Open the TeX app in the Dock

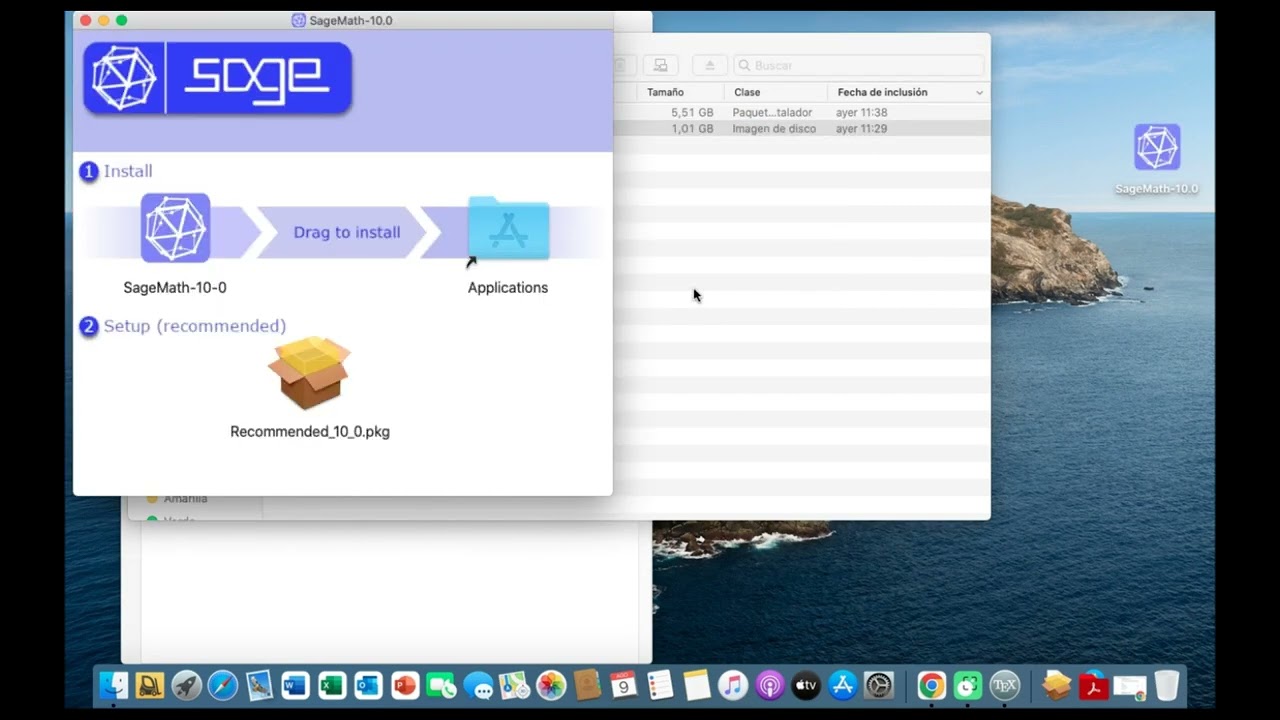(1004, 686)
